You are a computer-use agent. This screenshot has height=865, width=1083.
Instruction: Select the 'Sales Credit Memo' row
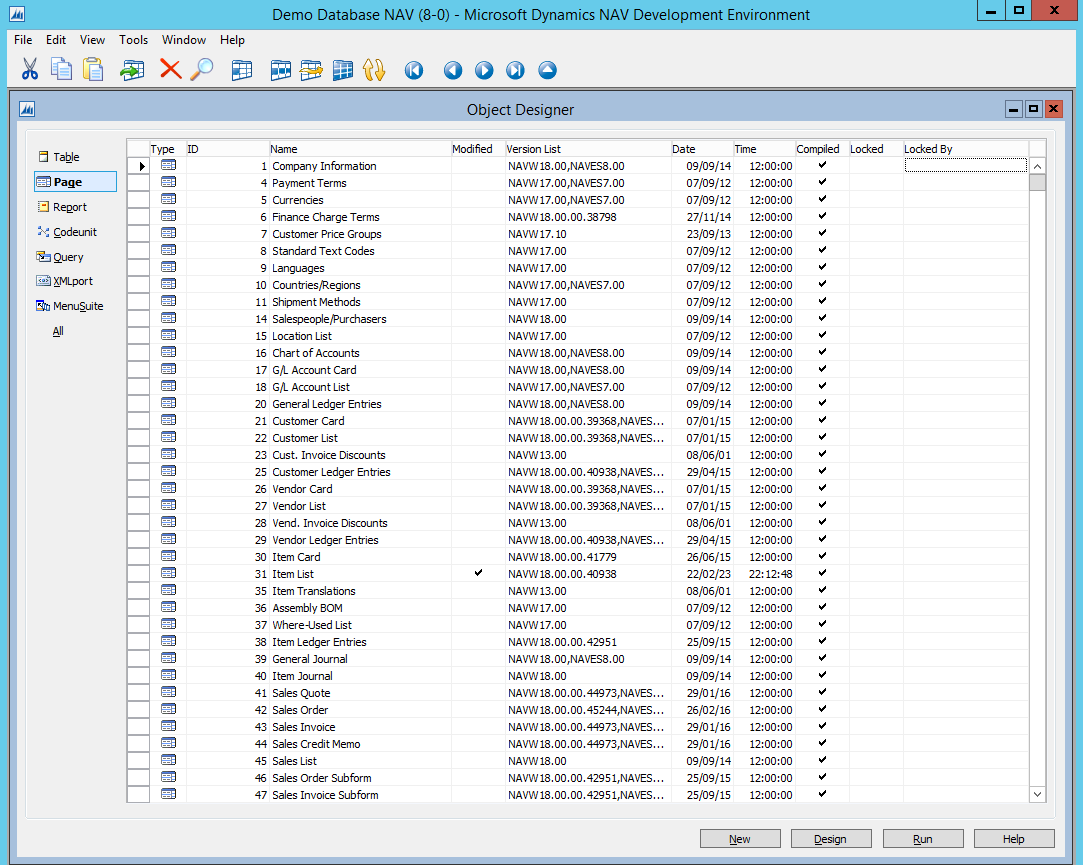click(577, 743)
